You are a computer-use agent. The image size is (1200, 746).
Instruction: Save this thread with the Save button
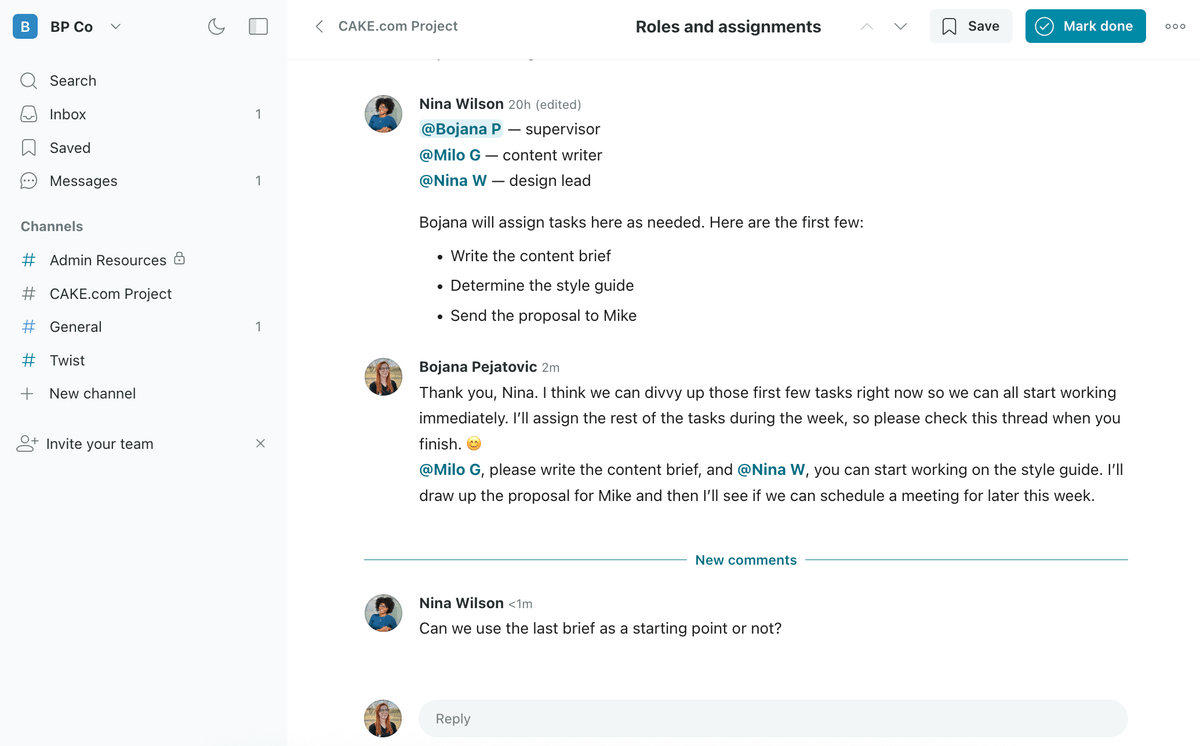970,26
